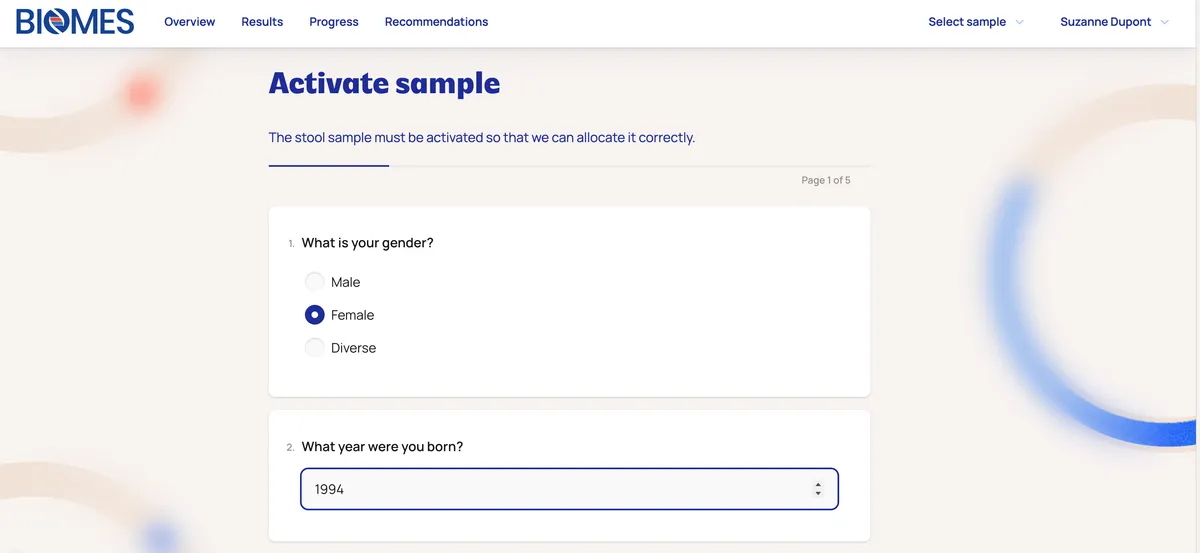Image resolution: width=1200 pixels, height=553 pixels.
Task: Select the Male gender option
Action: 315,282
